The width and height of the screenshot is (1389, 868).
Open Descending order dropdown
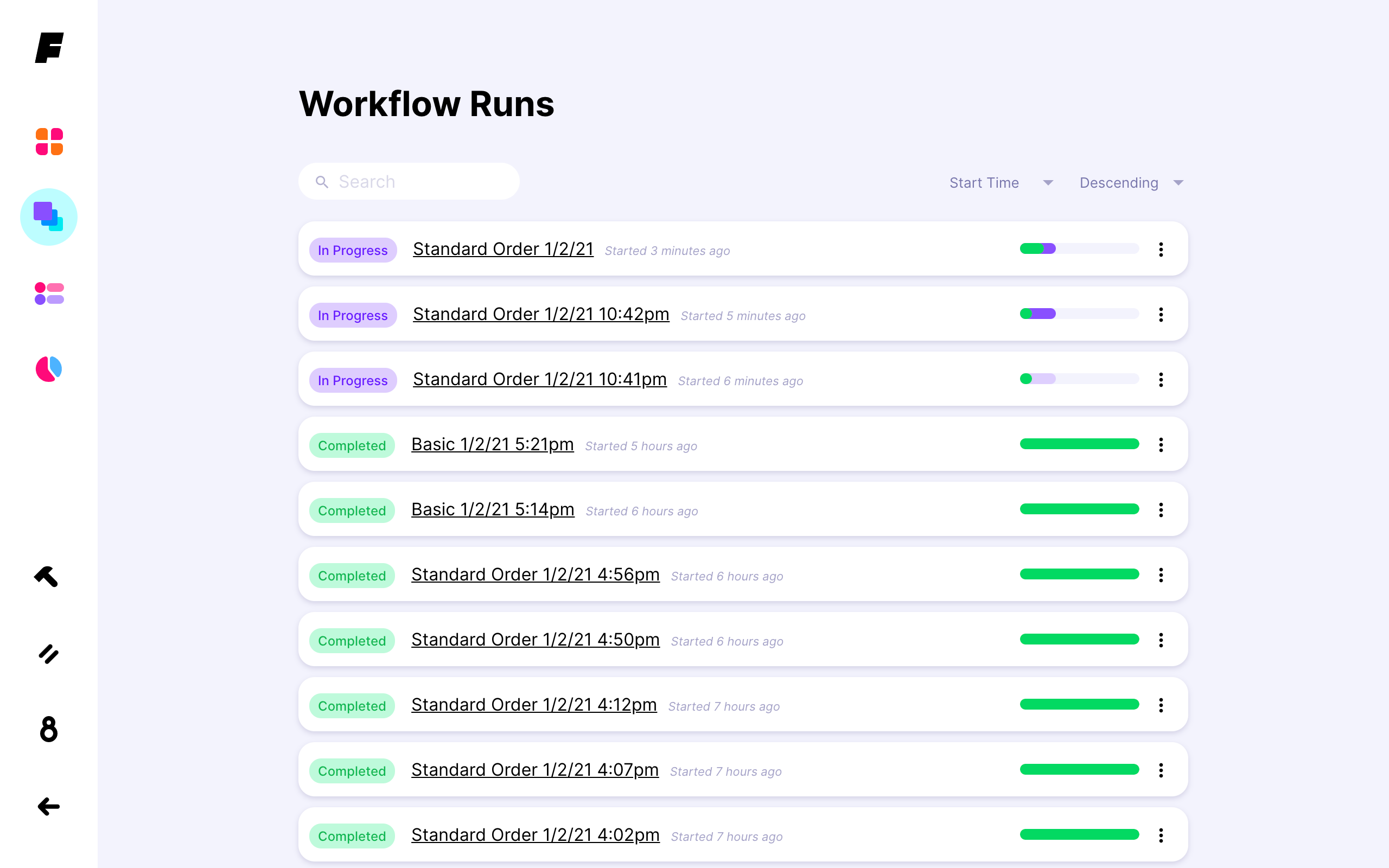pyautogui.click(x=1131, y=183)
